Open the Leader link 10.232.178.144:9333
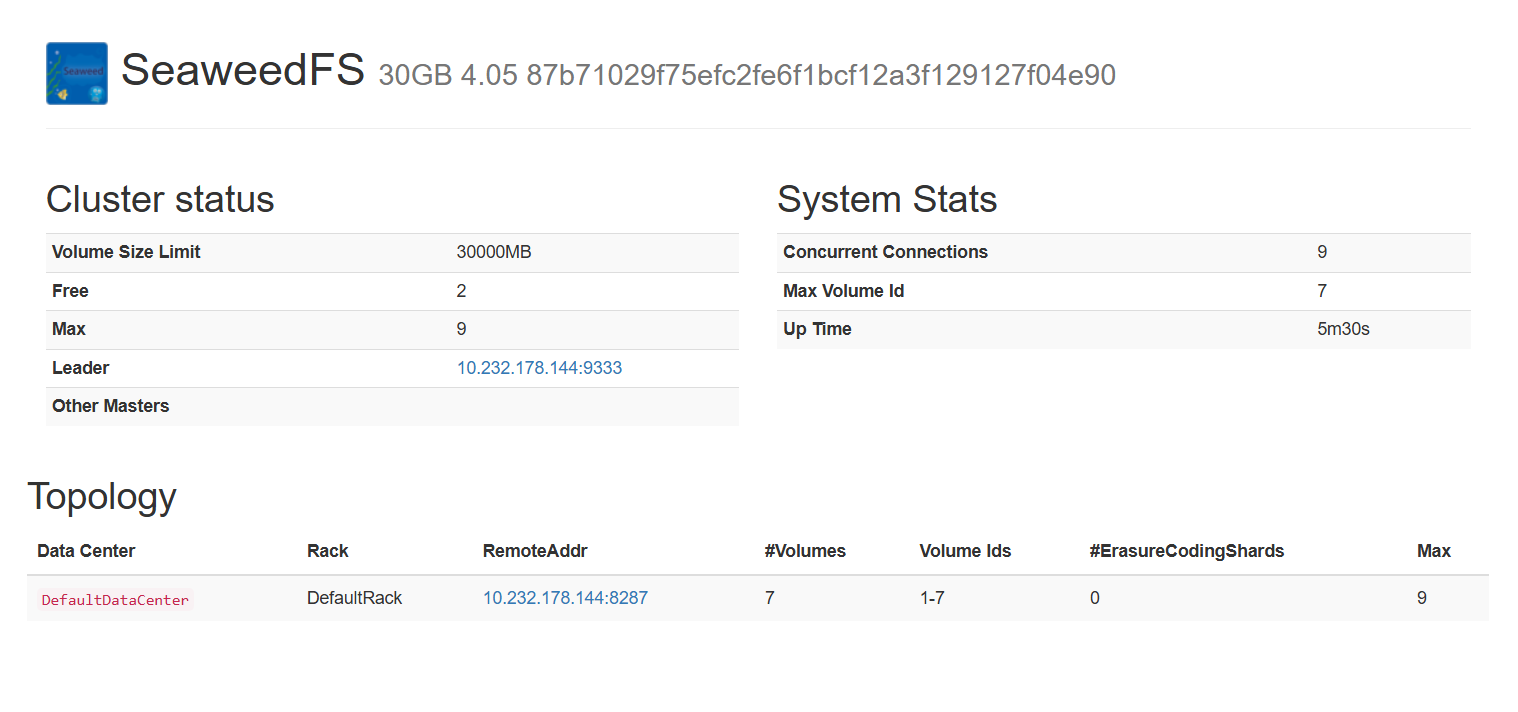 tap(539, 368)
